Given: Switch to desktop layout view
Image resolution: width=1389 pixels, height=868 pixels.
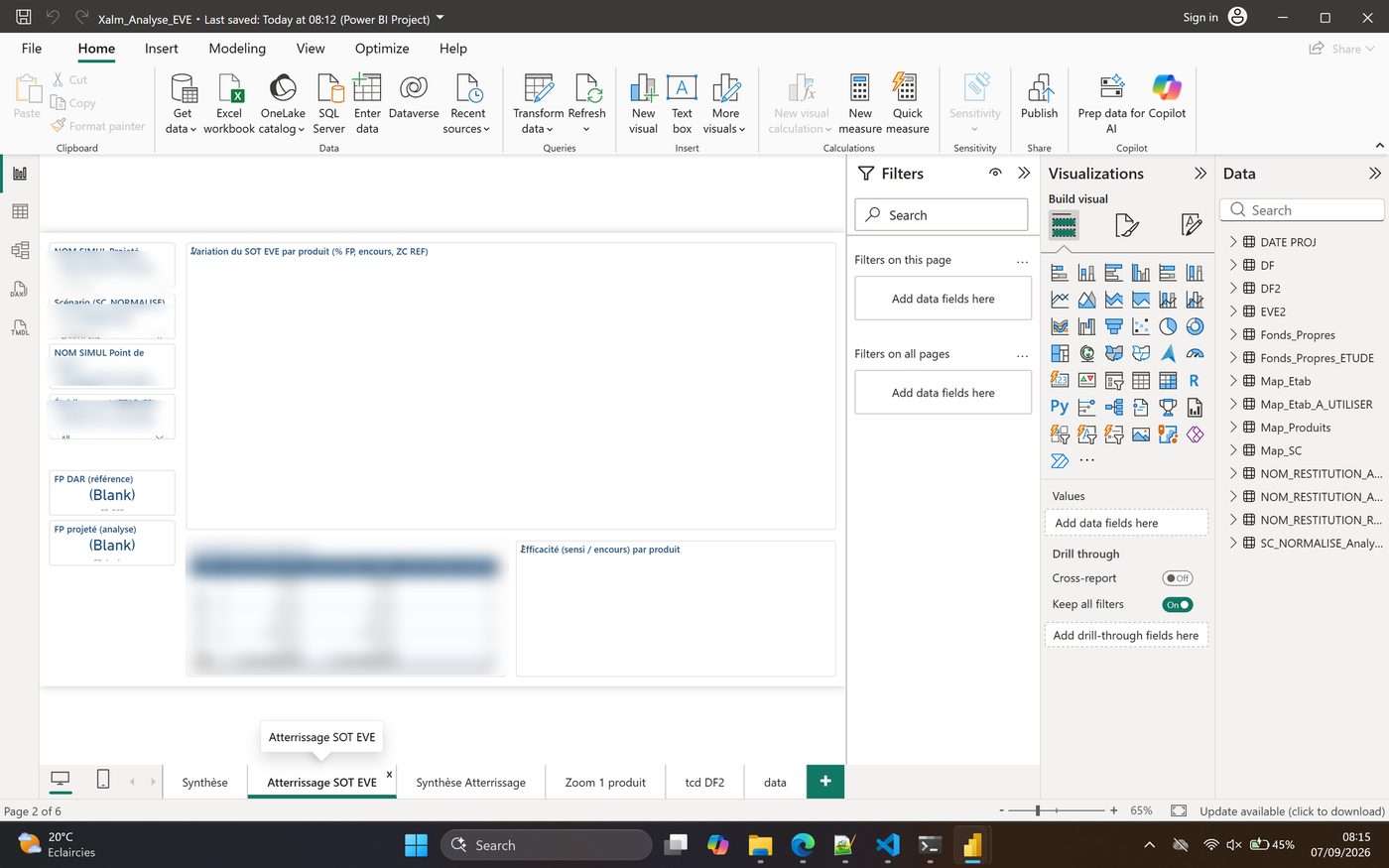Looking at the screenshot, I should (x=61, y=780).
